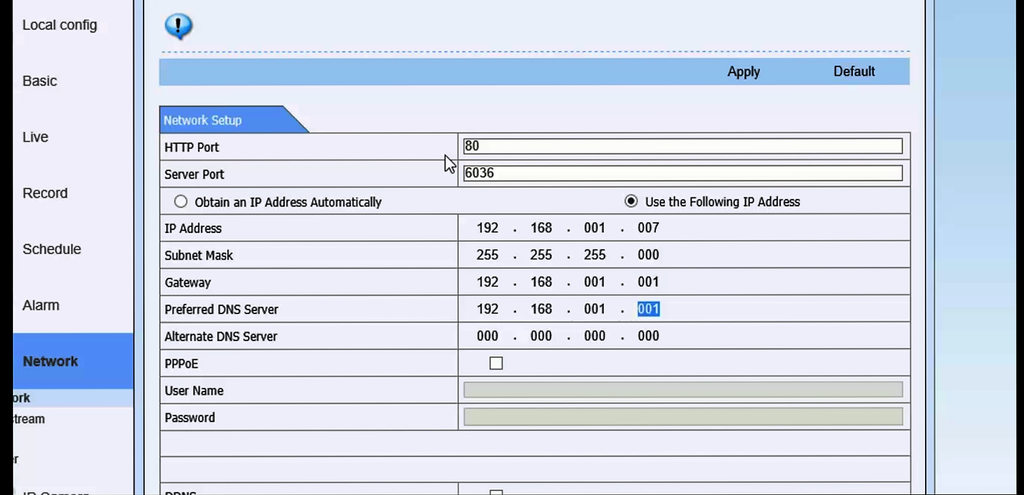
Task: Select Obtain an IP Address Automatically
Action: 181,202
